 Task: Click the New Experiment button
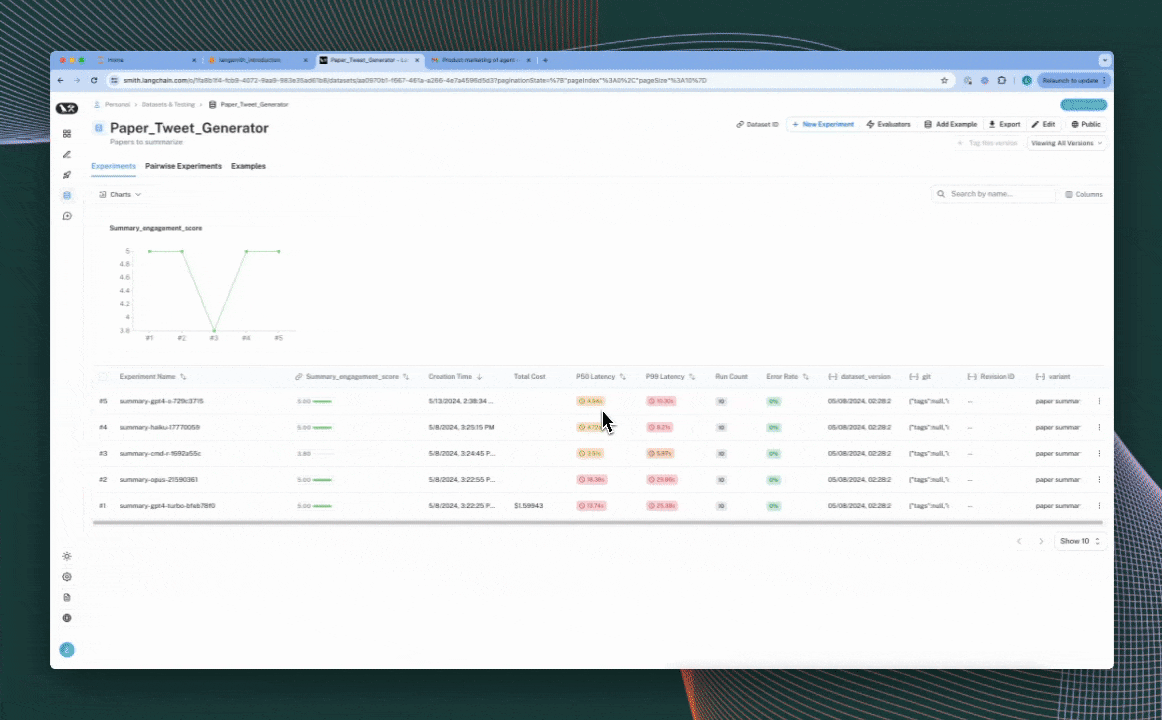point(823,124)
